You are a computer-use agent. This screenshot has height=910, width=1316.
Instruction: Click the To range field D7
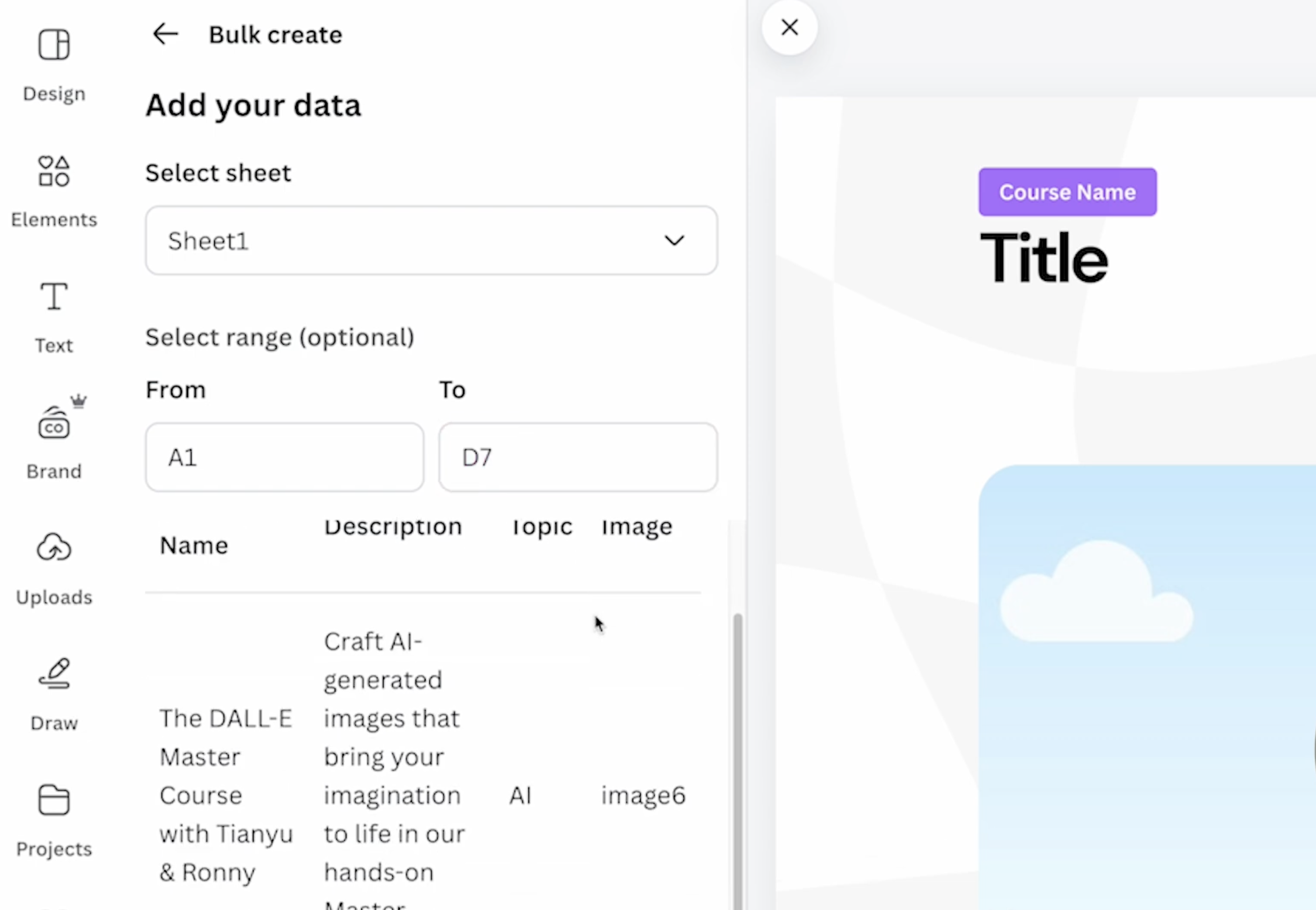pyautogui.click(x=578, y=457)
